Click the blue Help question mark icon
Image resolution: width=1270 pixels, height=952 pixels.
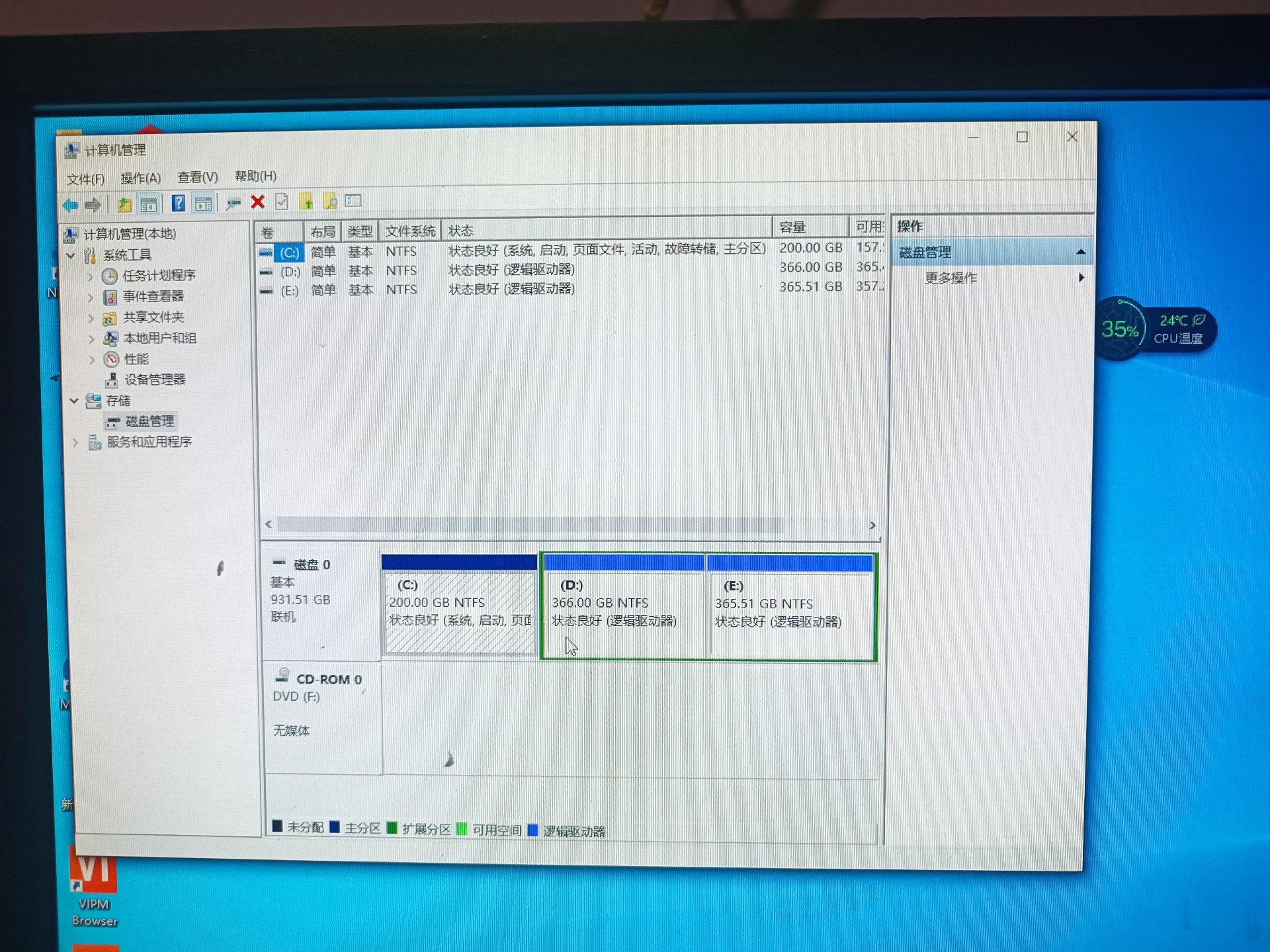[x=178, y=203]
